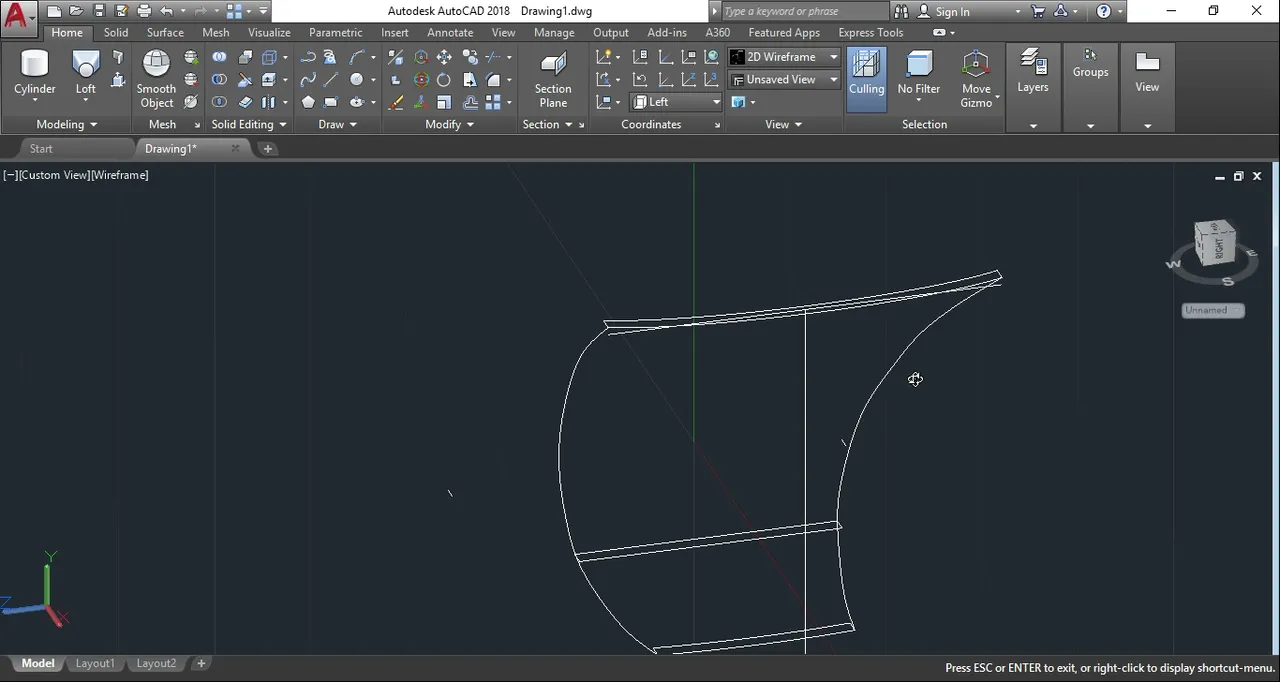The image size is (1280, 682).
Task: Click the Help question mark icon
Action: 1104,11
